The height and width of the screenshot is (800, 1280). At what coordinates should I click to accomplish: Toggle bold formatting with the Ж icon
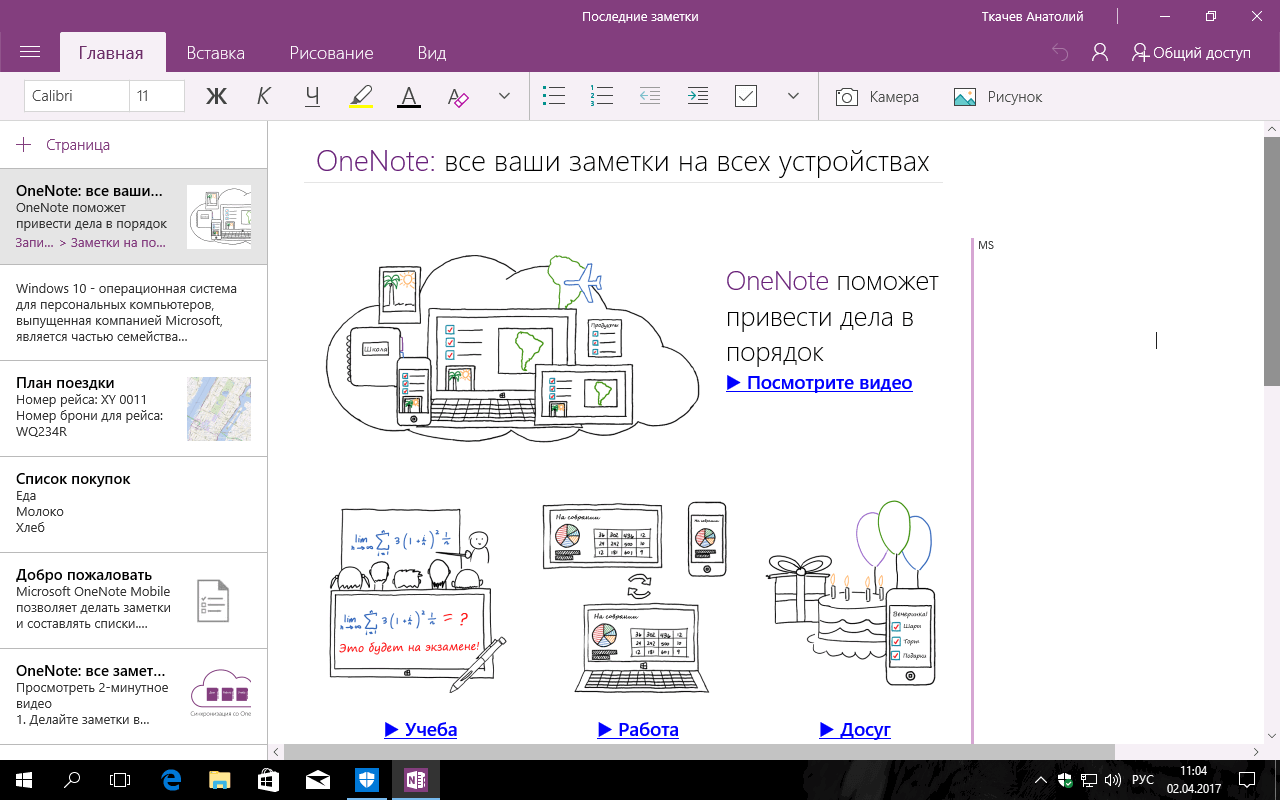tap(216, 96)
